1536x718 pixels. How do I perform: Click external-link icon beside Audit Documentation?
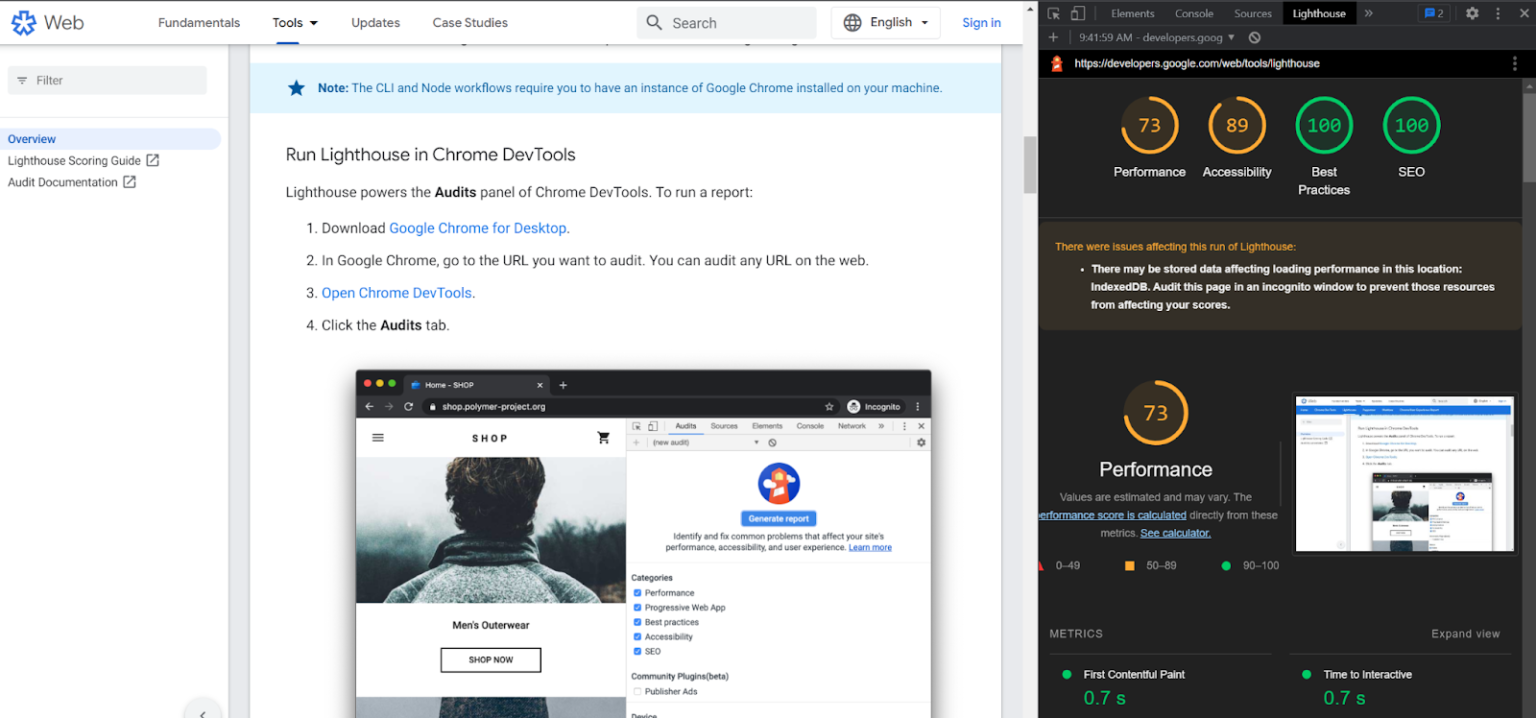point(129,182)
